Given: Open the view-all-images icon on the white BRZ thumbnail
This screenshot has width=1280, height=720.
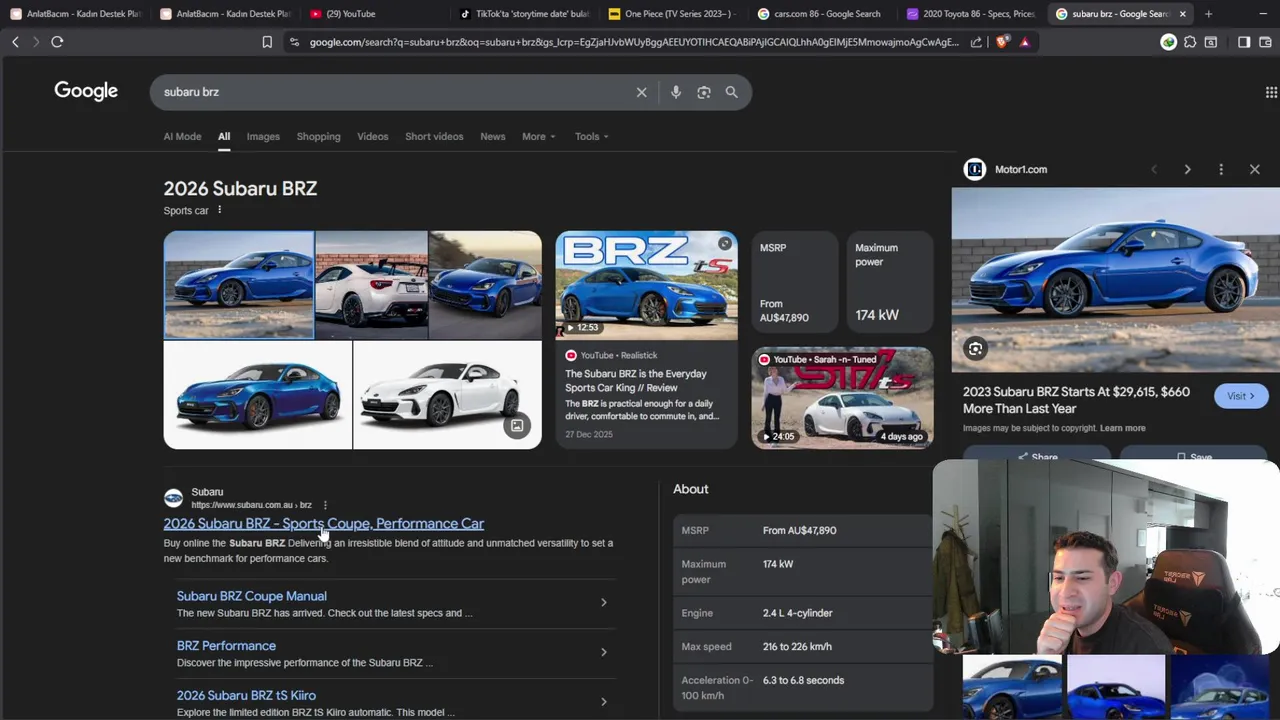Looking at the screenshot, I should click(517, 426).
